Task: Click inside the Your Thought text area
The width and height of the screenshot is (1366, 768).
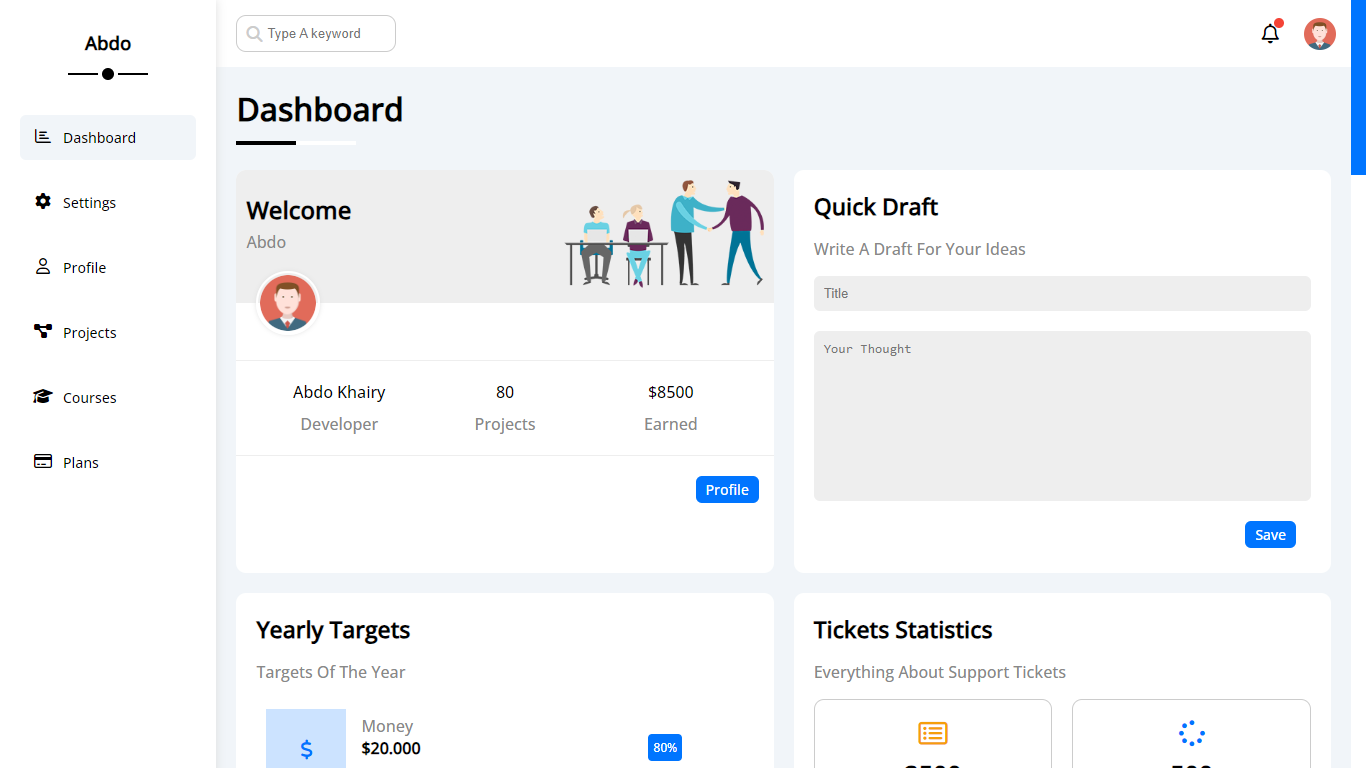Action: point(1062,415)
